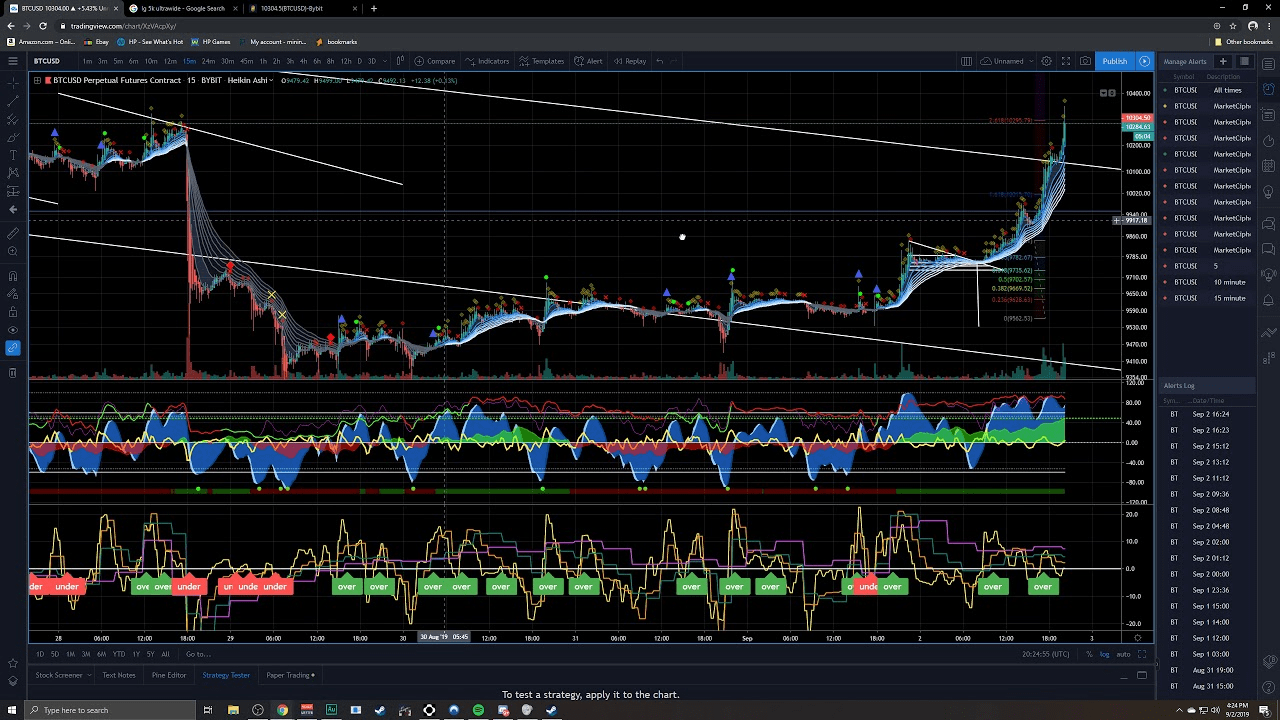Open the Indicators panel
1280x720 pixels.
point(487,61)
